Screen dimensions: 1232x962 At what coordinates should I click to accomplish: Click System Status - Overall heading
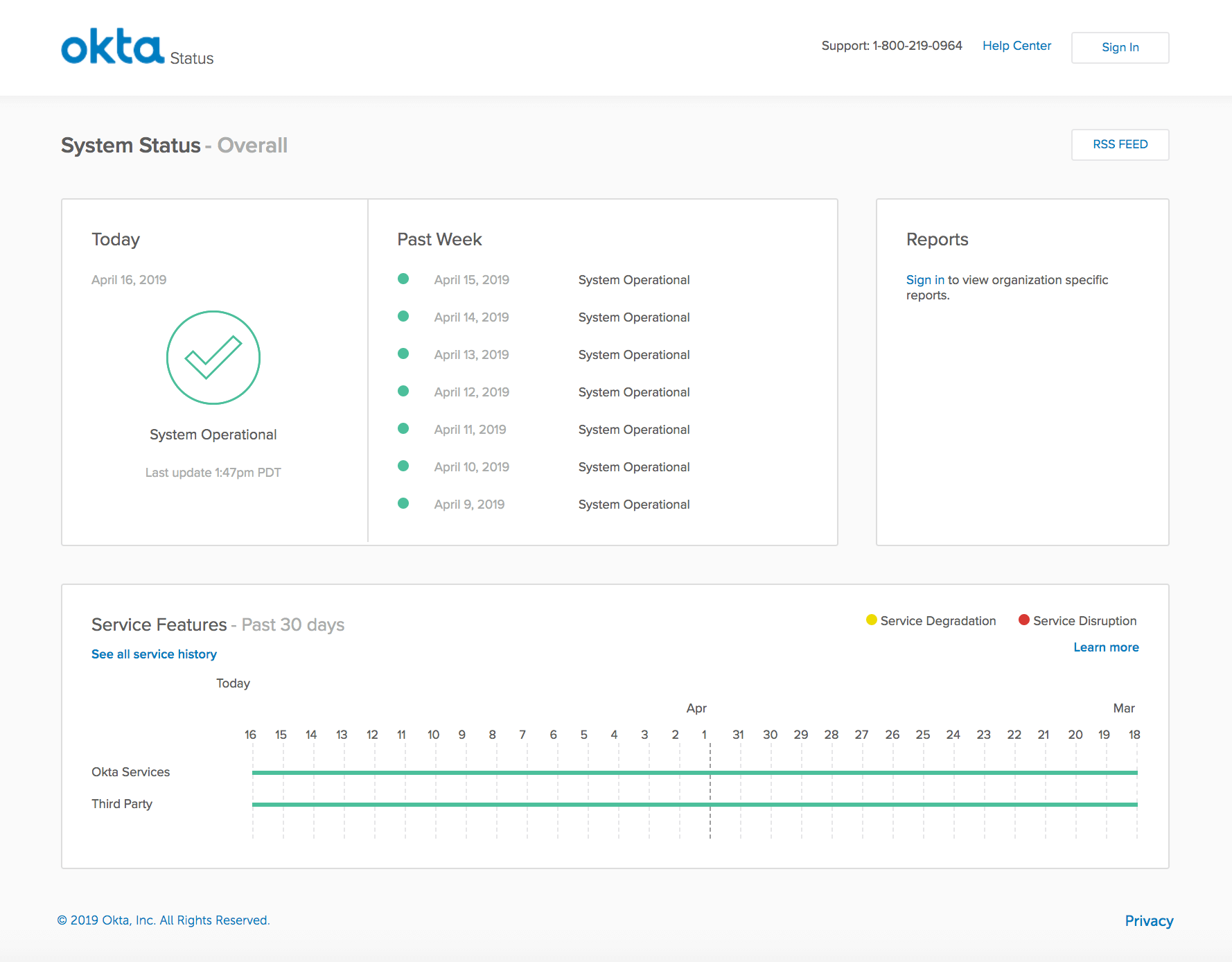tap(174, 146)
